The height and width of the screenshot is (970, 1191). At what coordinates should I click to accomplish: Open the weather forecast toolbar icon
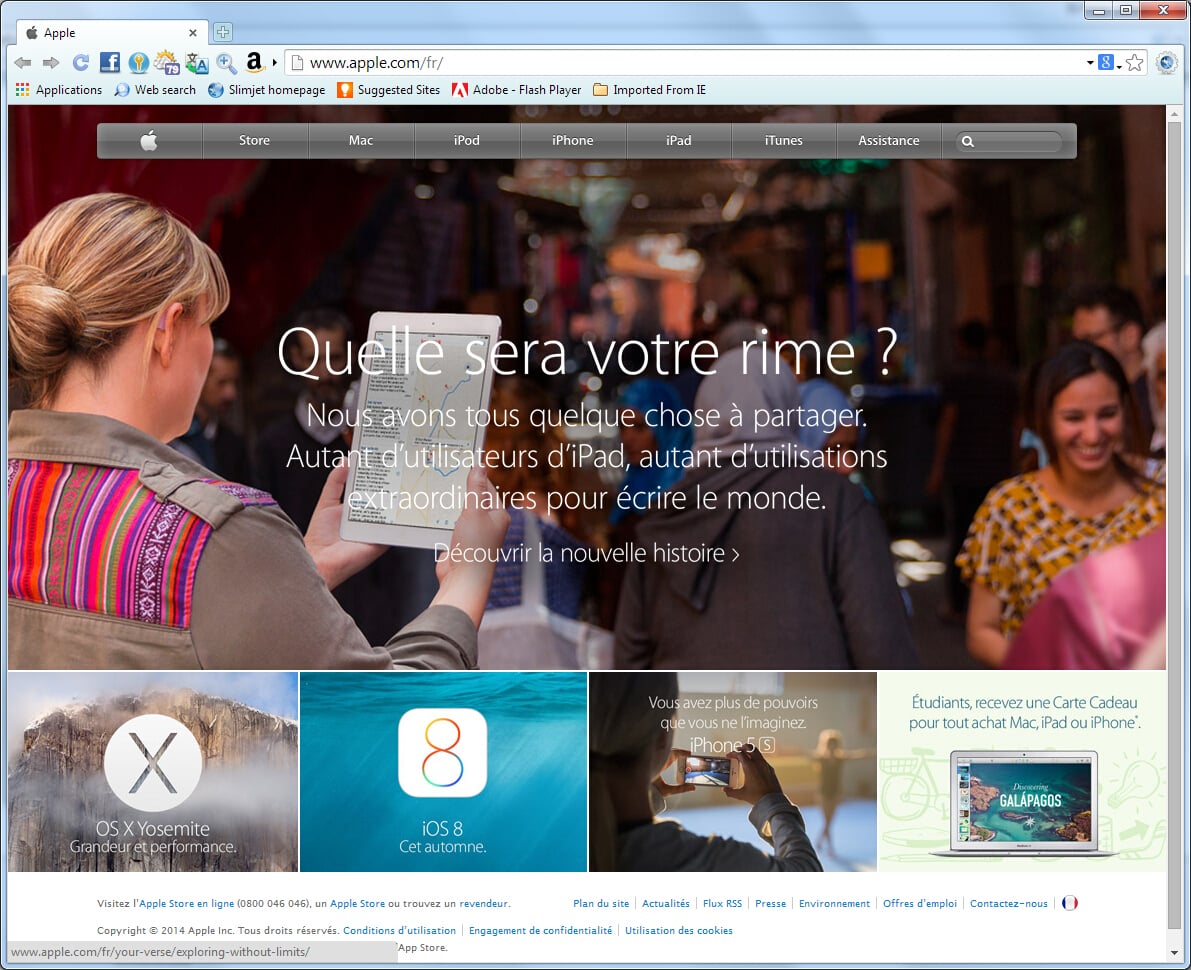166,62
